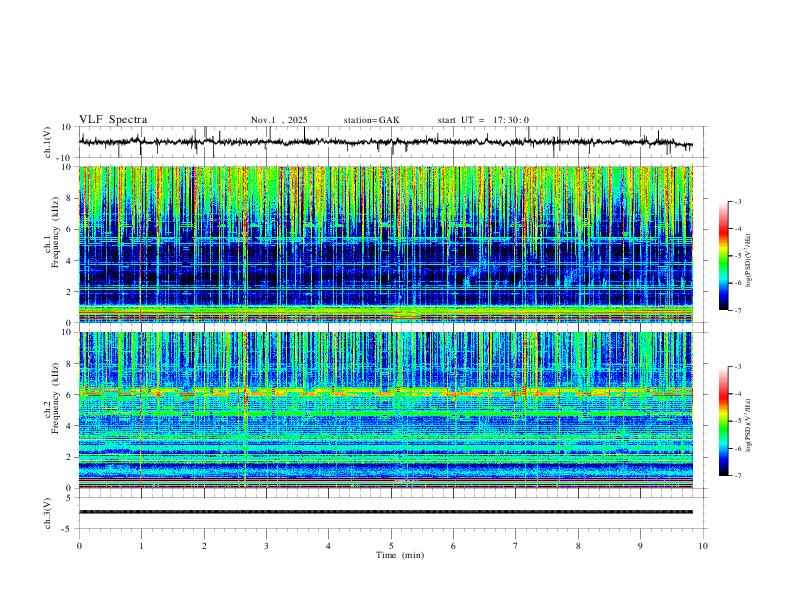Click the log(PSD) label beside ch.2 color bar
This screenshot has height=612, width=792.
pyautogui.click(x=748, y=425)
